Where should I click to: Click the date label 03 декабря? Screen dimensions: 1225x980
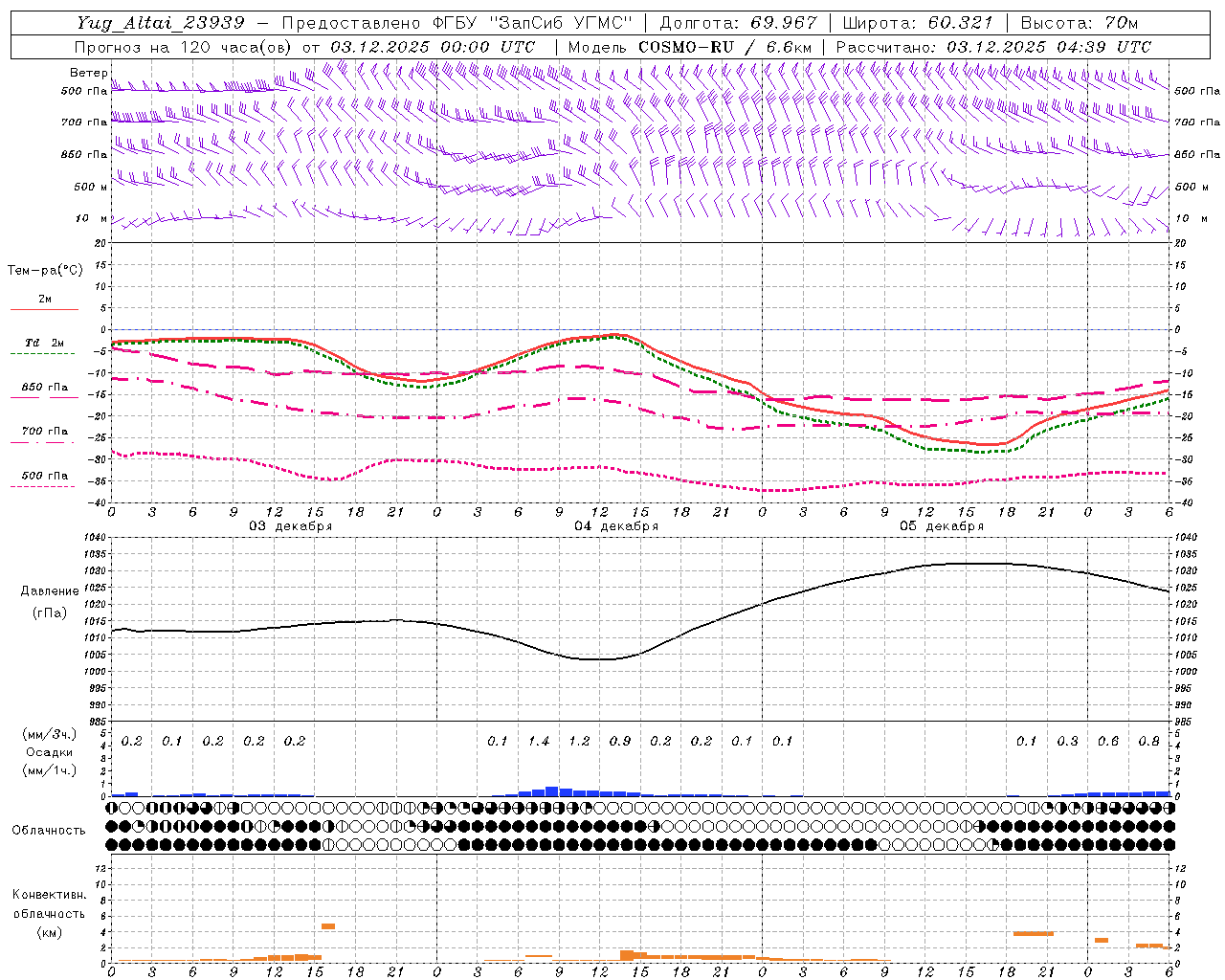pos(291,526)
